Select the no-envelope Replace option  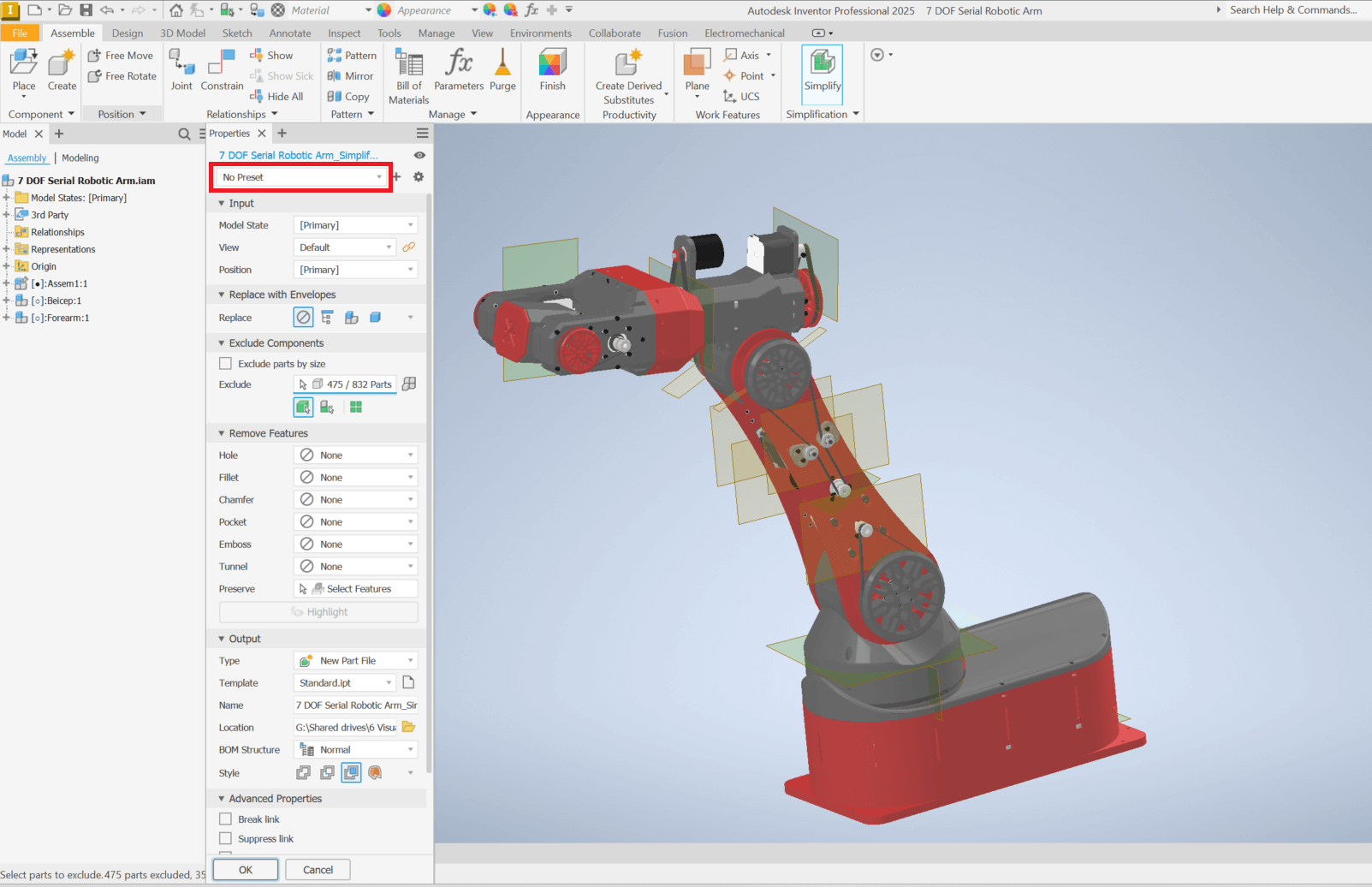click(304, 318)
